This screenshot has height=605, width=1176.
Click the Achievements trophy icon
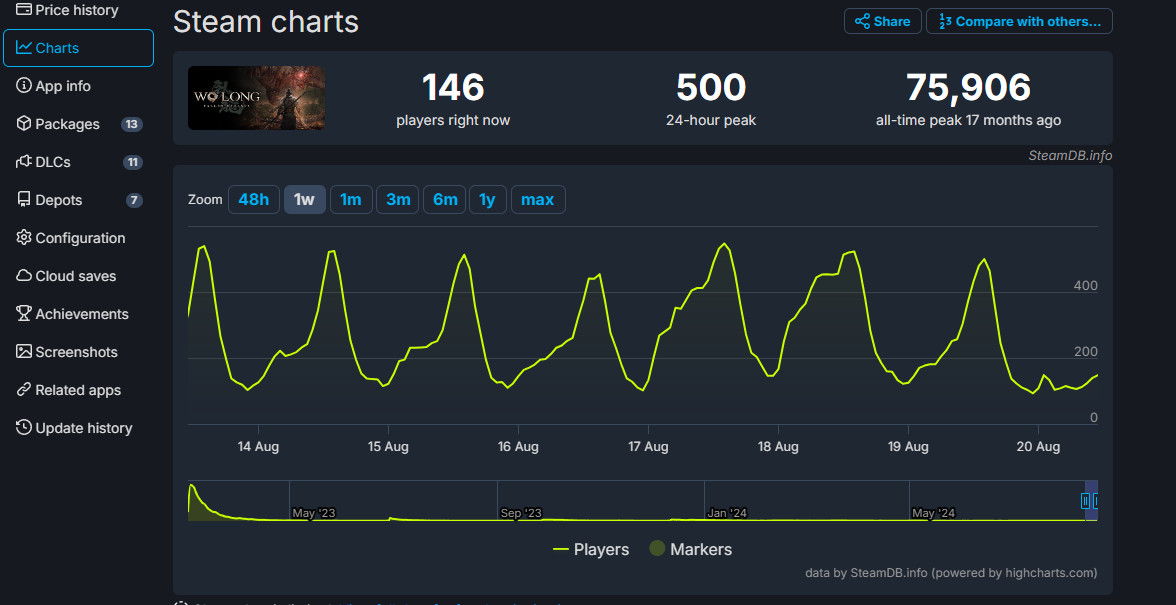point(24,314)
